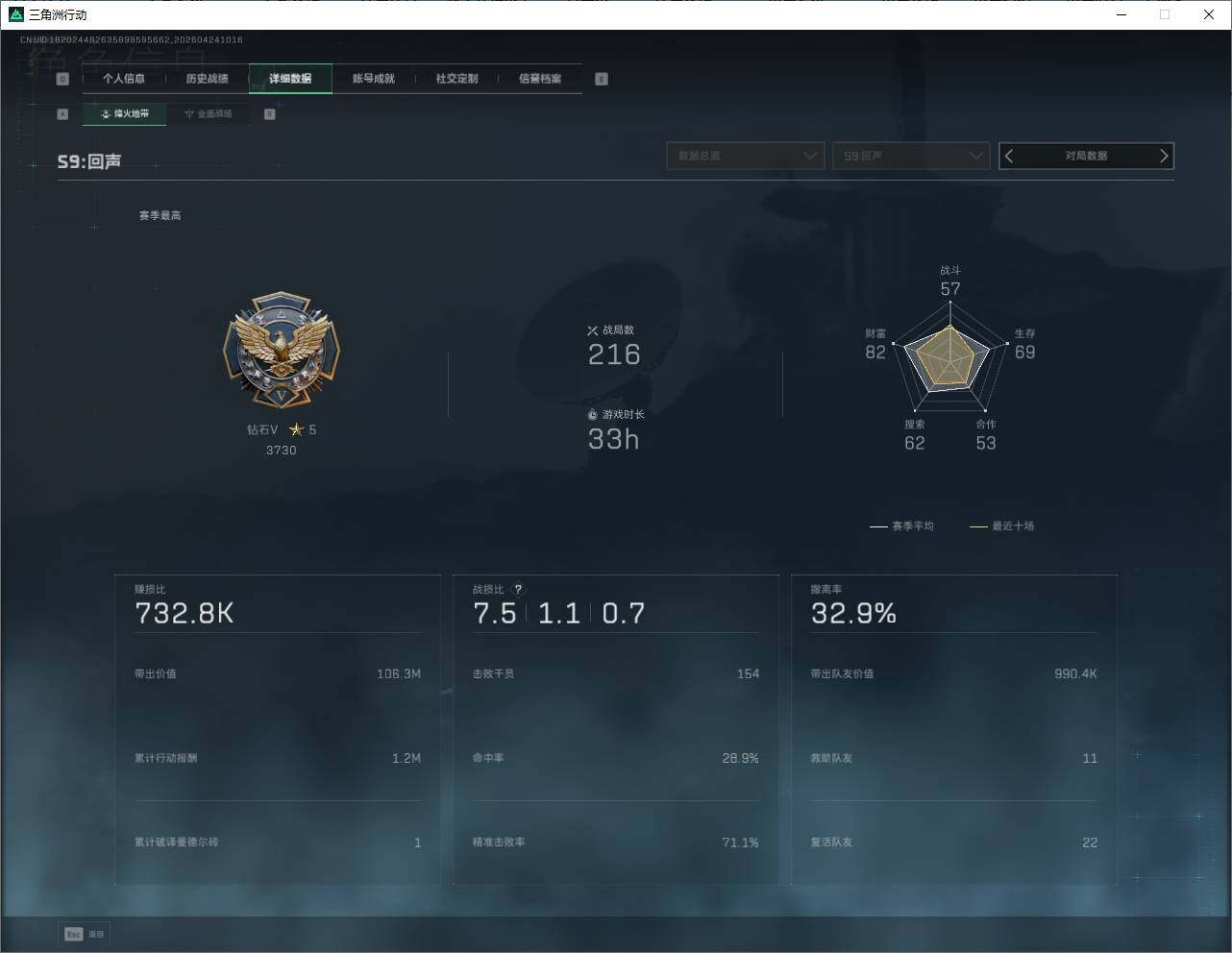The width and height of the screenshot is (1232, 953).
Task: Click the crossed-swords icon beside 战局数
Action: [593, 330]
